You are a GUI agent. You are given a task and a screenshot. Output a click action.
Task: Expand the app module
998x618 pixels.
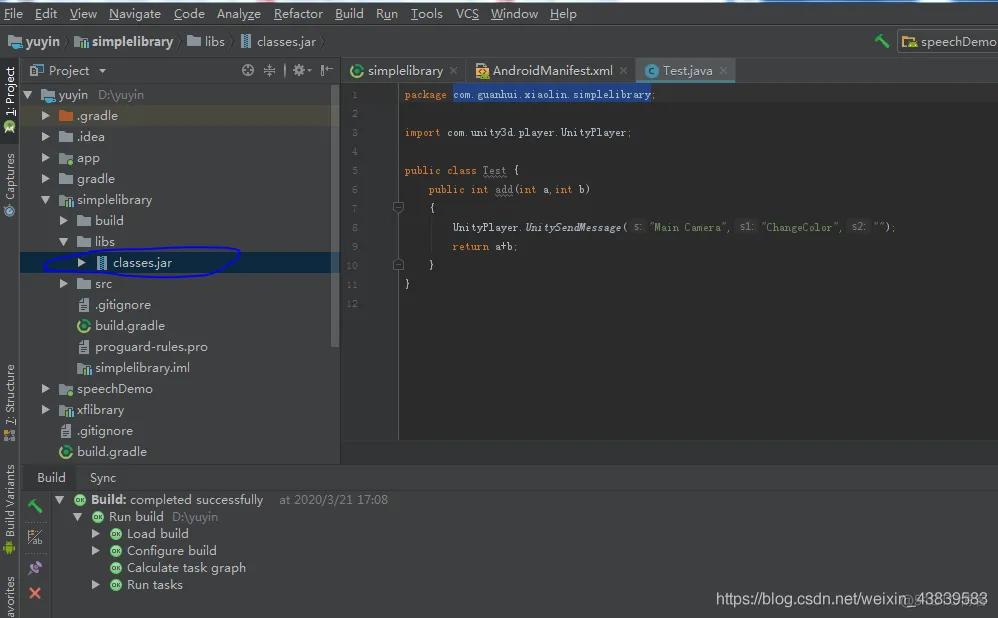[46, 158]
